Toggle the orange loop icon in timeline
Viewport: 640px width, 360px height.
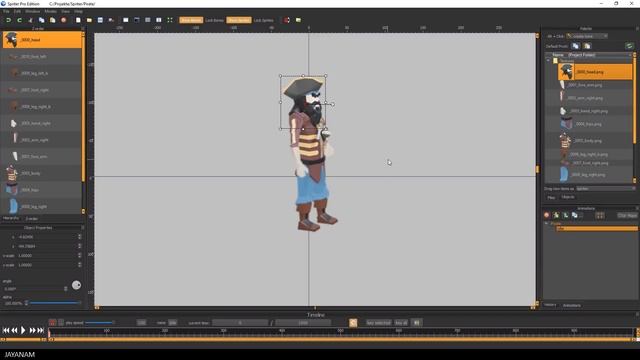tap(353, 323)
